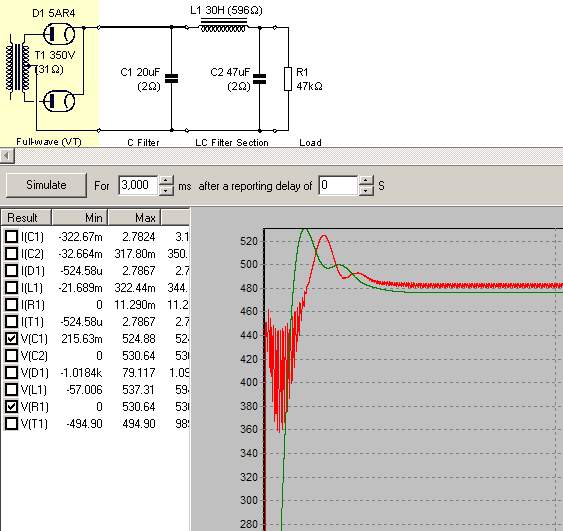The height and width of the screenshot is (531, 563).
Task: Select the C2 47uF capacitor symbol
Action: tap(260, 79)
